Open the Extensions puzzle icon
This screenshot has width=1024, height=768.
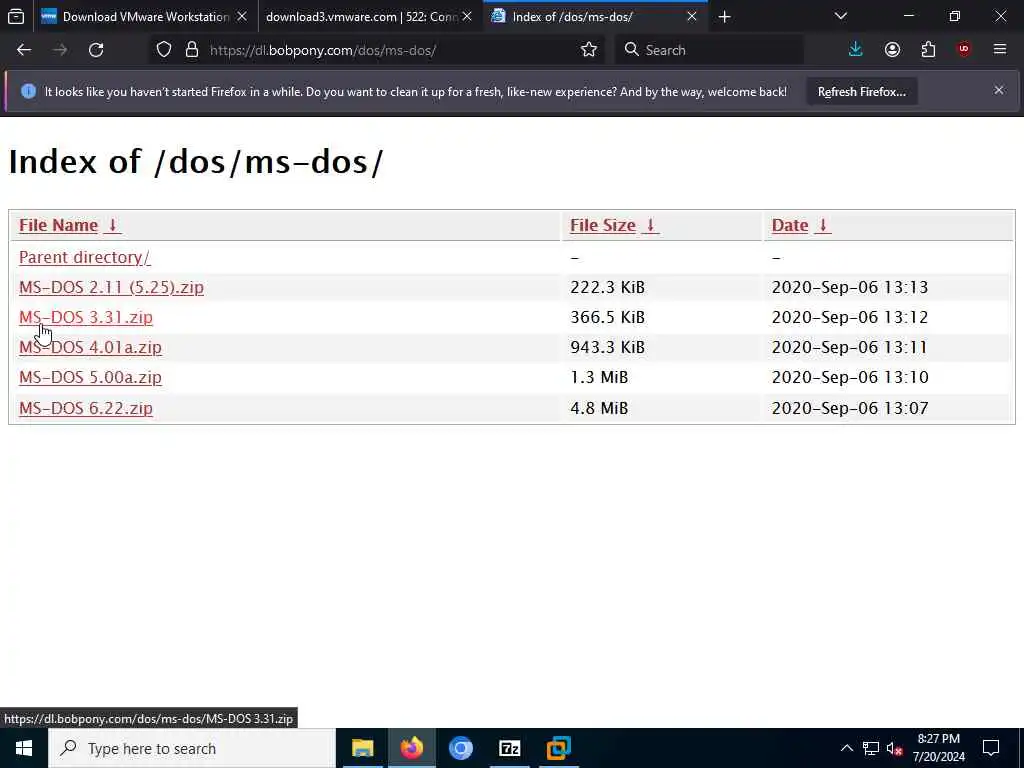click(928, 50)
